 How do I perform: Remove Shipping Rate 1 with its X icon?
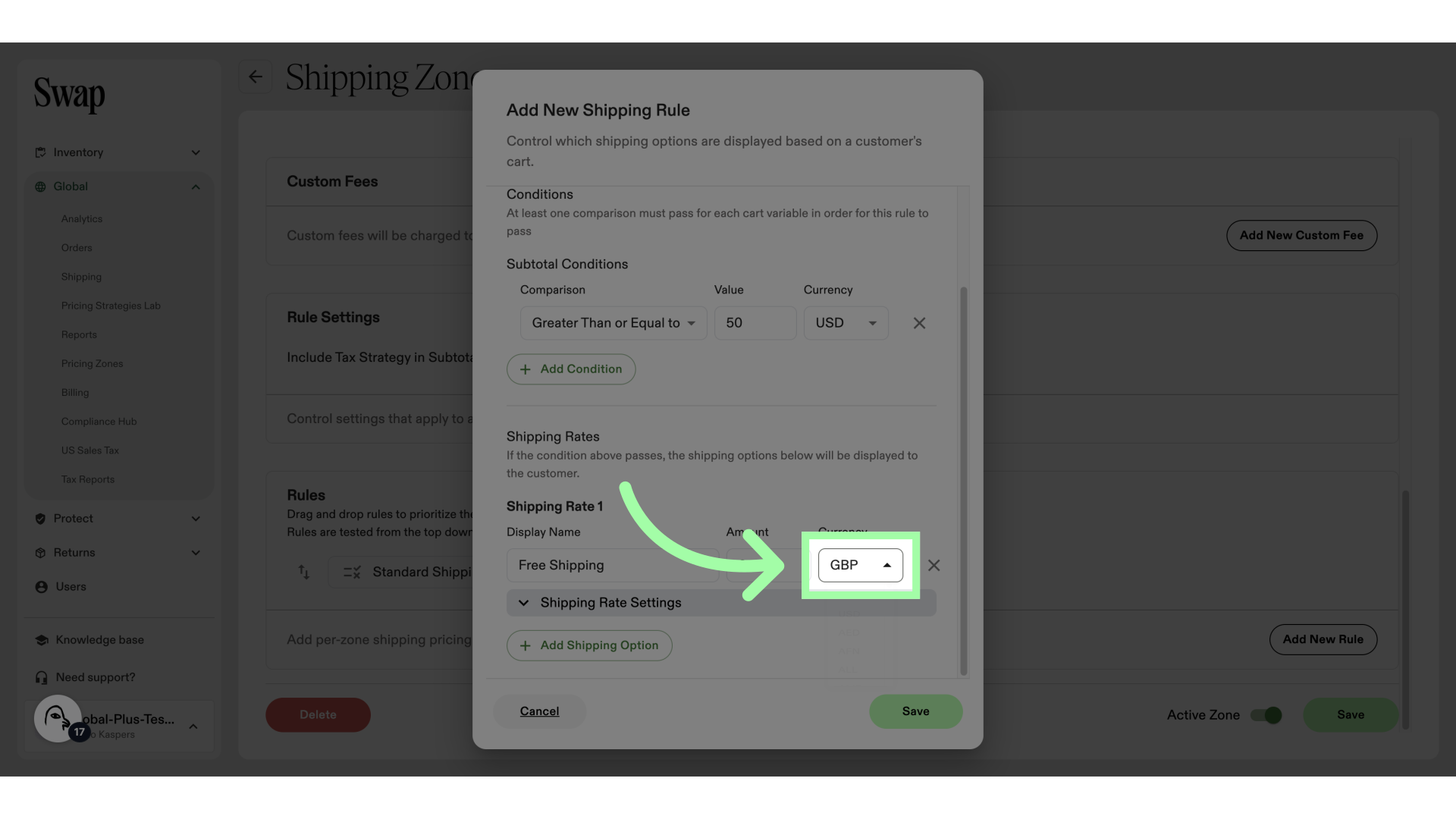pyautogui.click(x=934, y=566)
